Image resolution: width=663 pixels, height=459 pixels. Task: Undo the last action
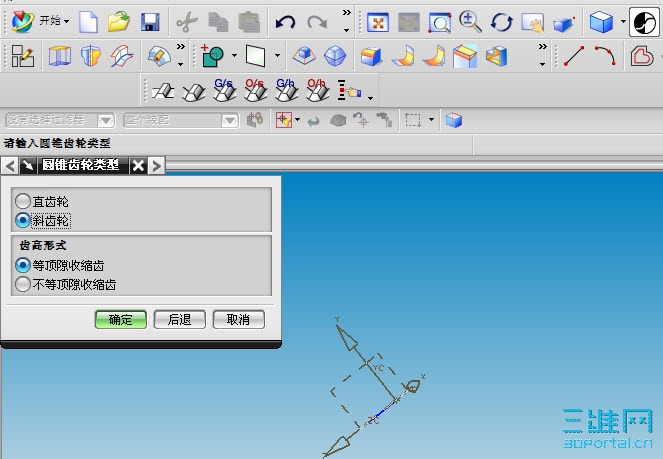click(285, 22)
